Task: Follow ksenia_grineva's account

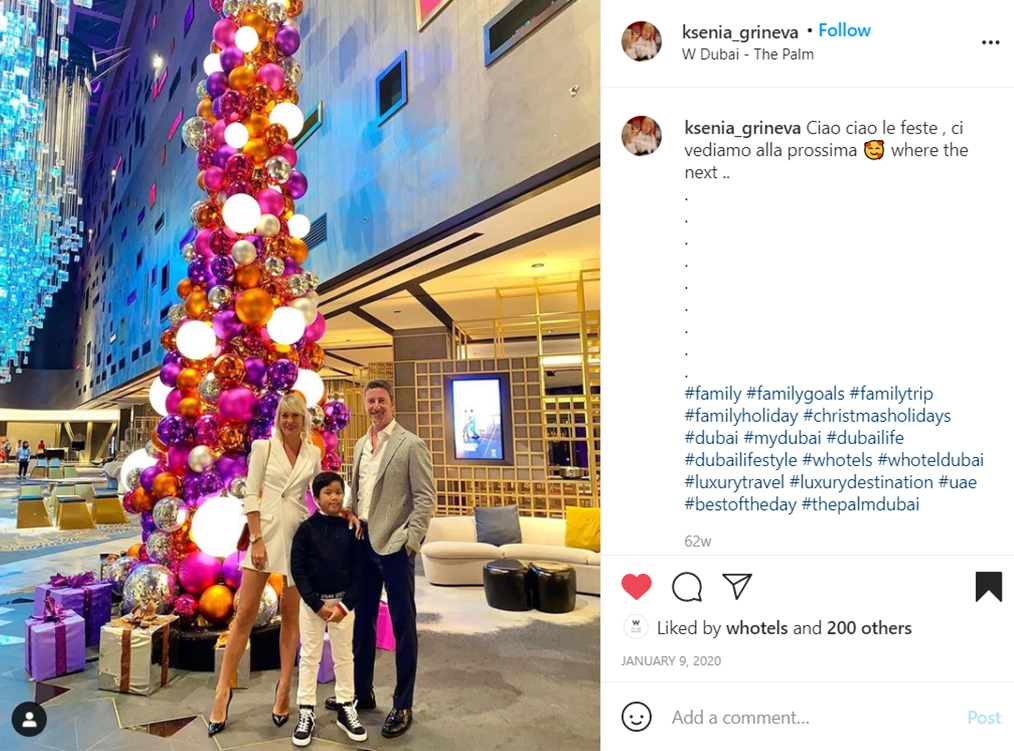Action: (x=844, y=30)
